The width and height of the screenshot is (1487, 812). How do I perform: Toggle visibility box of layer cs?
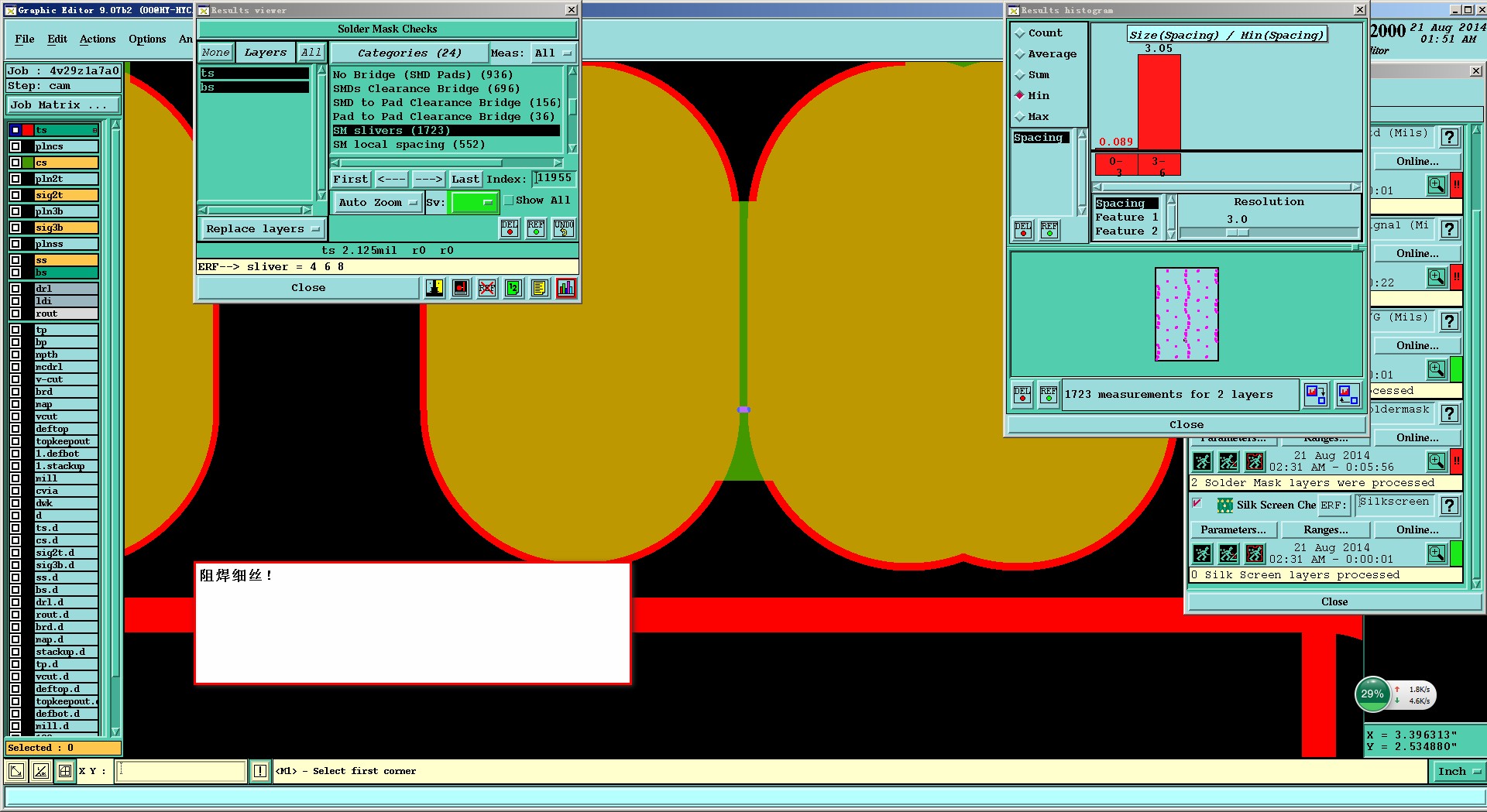[15, 163]
